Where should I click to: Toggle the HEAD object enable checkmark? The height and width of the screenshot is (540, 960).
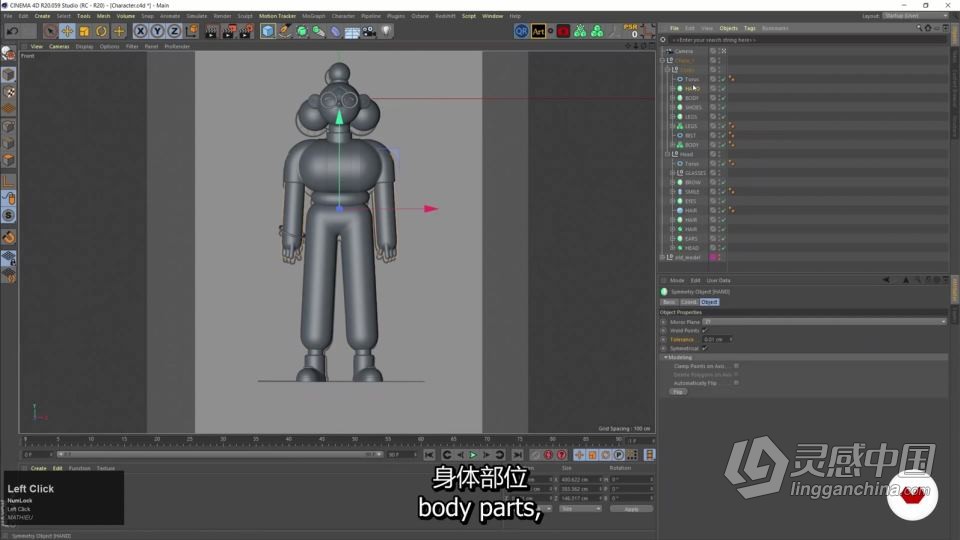(723, 248)
